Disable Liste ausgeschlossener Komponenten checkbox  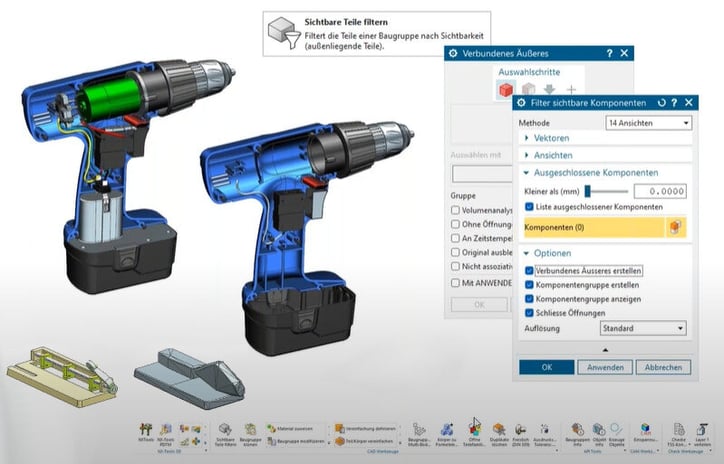pos(530,207)
